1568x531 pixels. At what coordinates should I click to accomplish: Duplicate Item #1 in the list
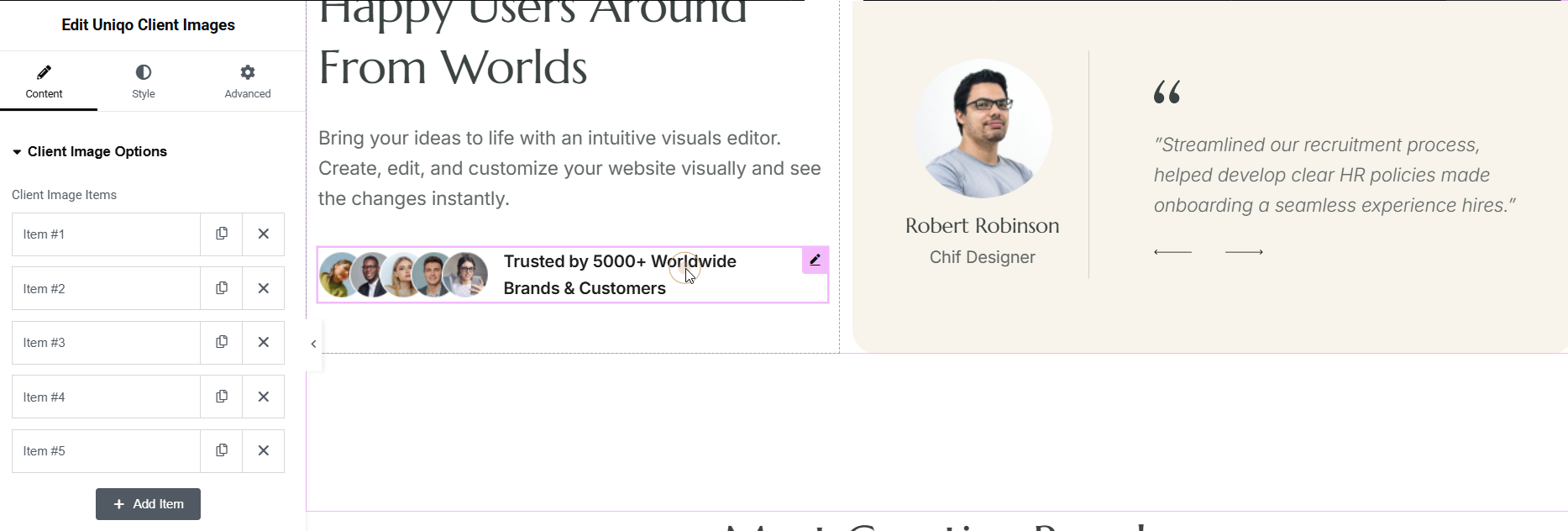click(x=222, y=234)
